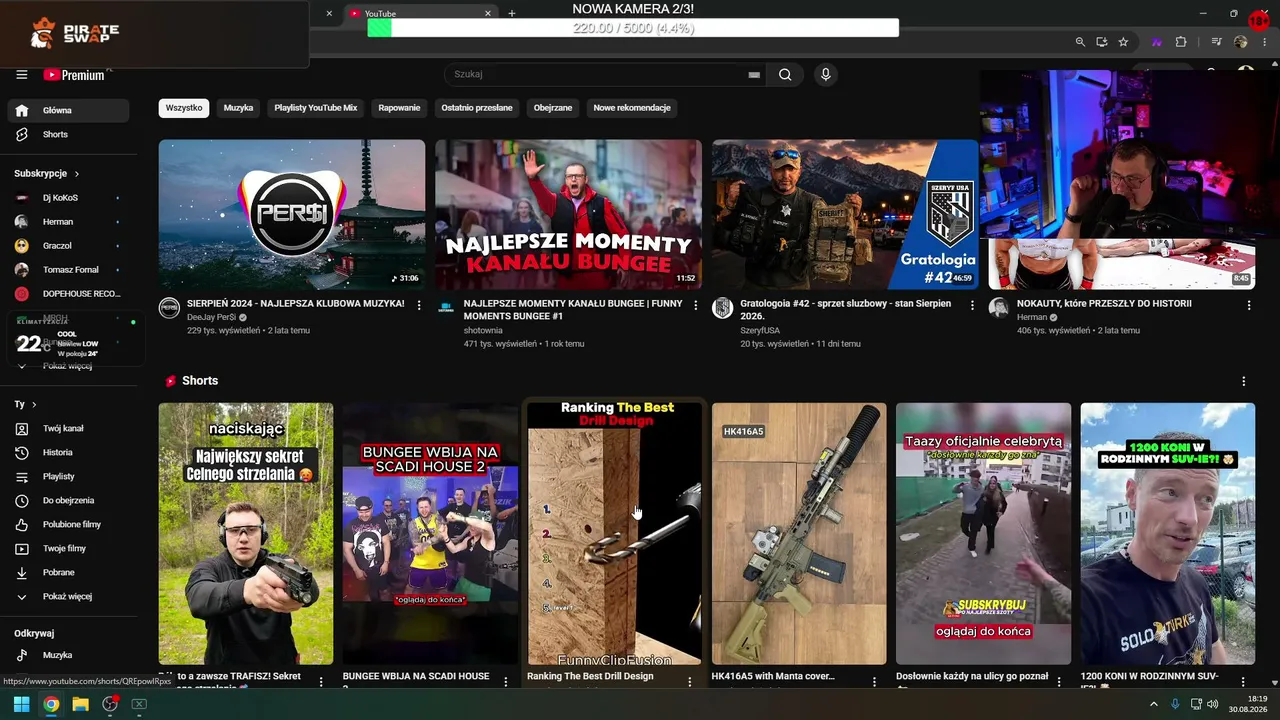Start voice search with the microphone

click(825, 74)
